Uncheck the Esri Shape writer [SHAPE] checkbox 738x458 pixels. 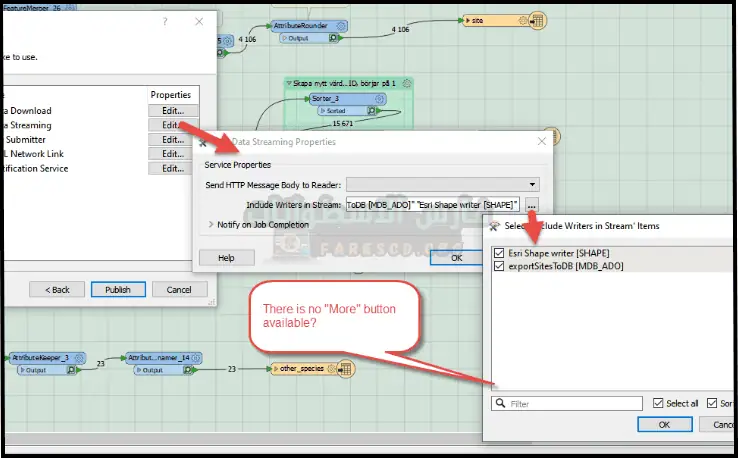[501, 252]
